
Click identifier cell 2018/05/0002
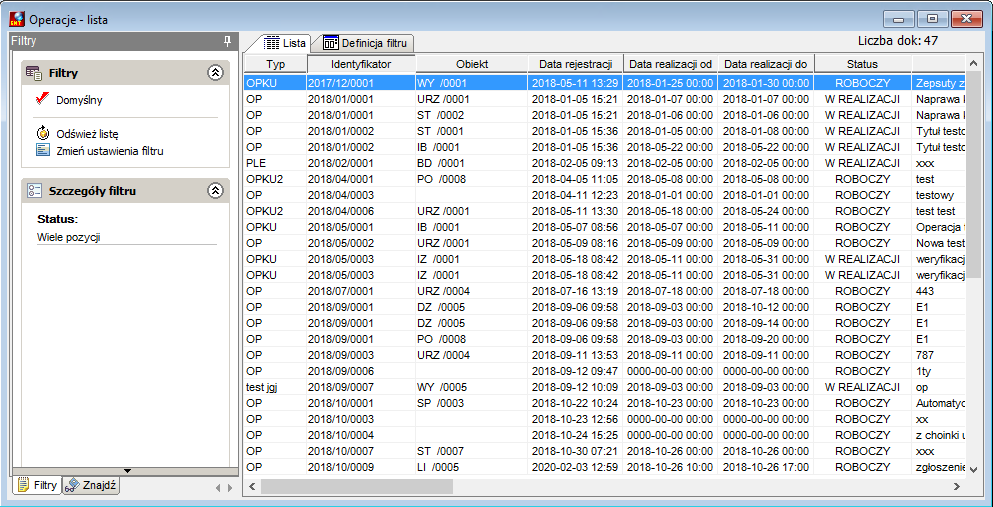361,243
